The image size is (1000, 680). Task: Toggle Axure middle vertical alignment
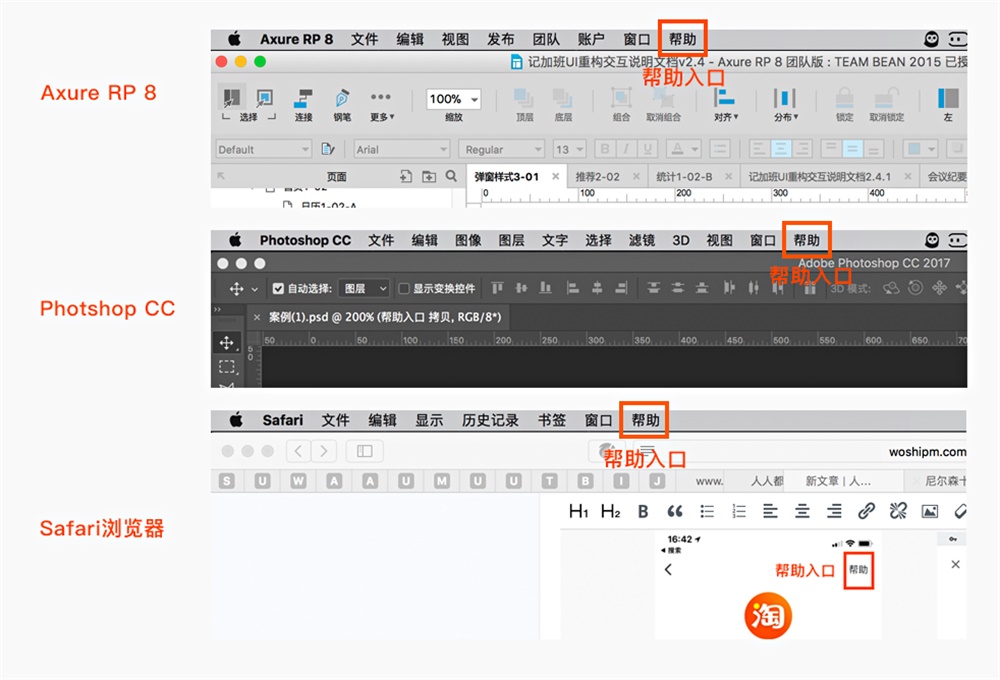[x=851, y=149]
